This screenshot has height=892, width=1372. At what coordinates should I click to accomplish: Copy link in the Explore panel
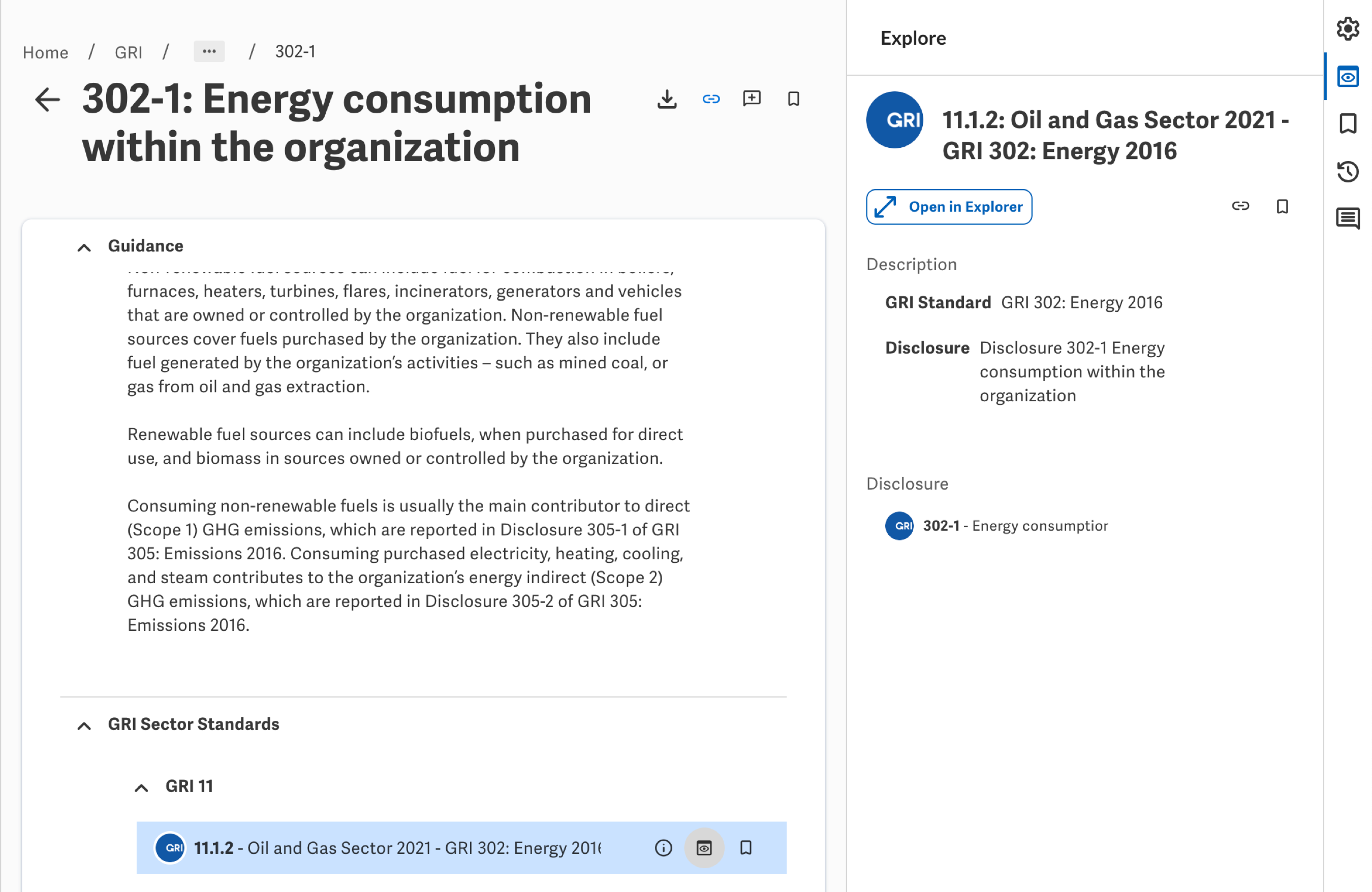[x=1240, y=206]
